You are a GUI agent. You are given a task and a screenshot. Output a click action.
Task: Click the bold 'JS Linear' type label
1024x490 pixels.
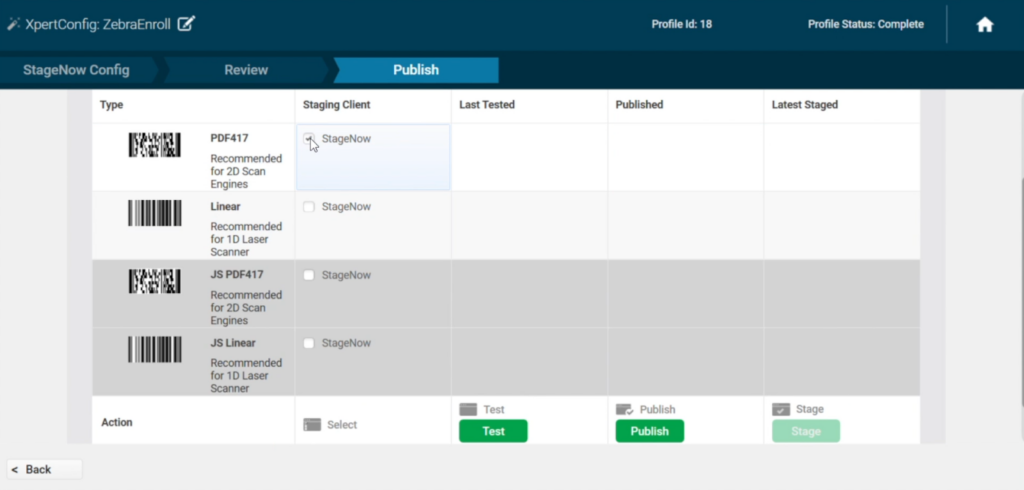232,343
